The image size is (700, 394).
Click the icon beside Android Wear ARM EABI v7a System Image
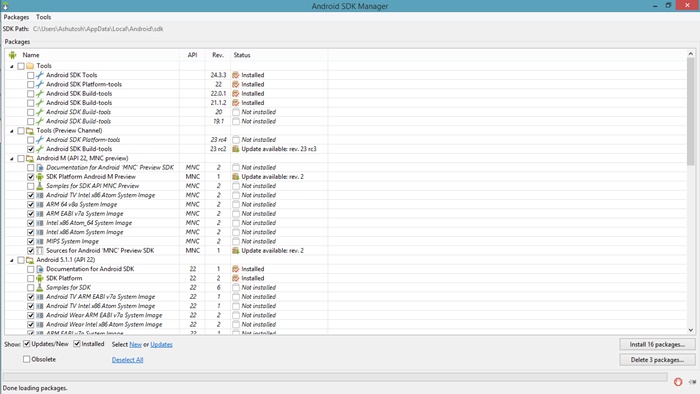pyautogui.click(x=40, y=315)
